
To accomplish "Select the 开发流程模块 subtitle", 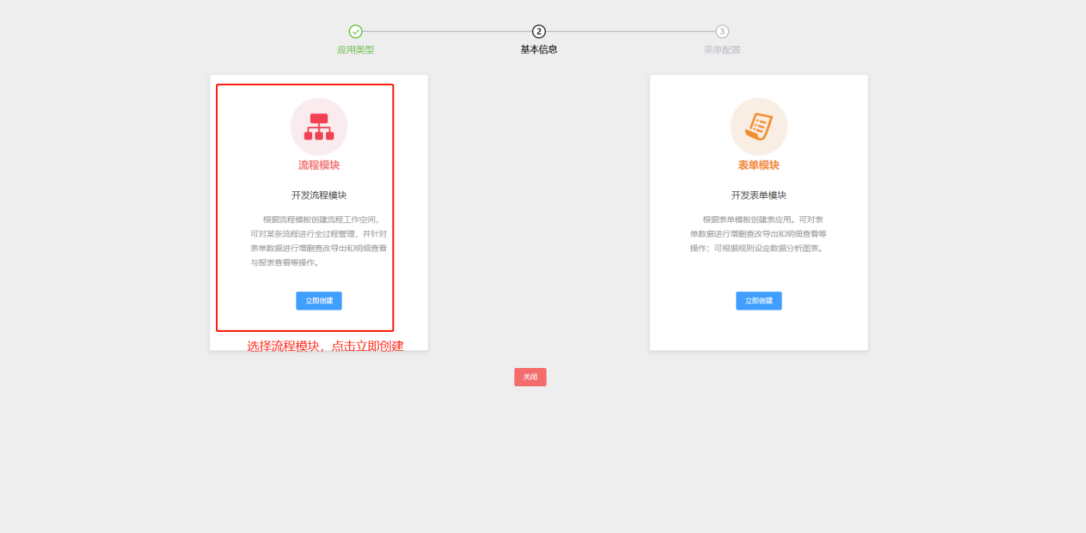I will (319, 195).
